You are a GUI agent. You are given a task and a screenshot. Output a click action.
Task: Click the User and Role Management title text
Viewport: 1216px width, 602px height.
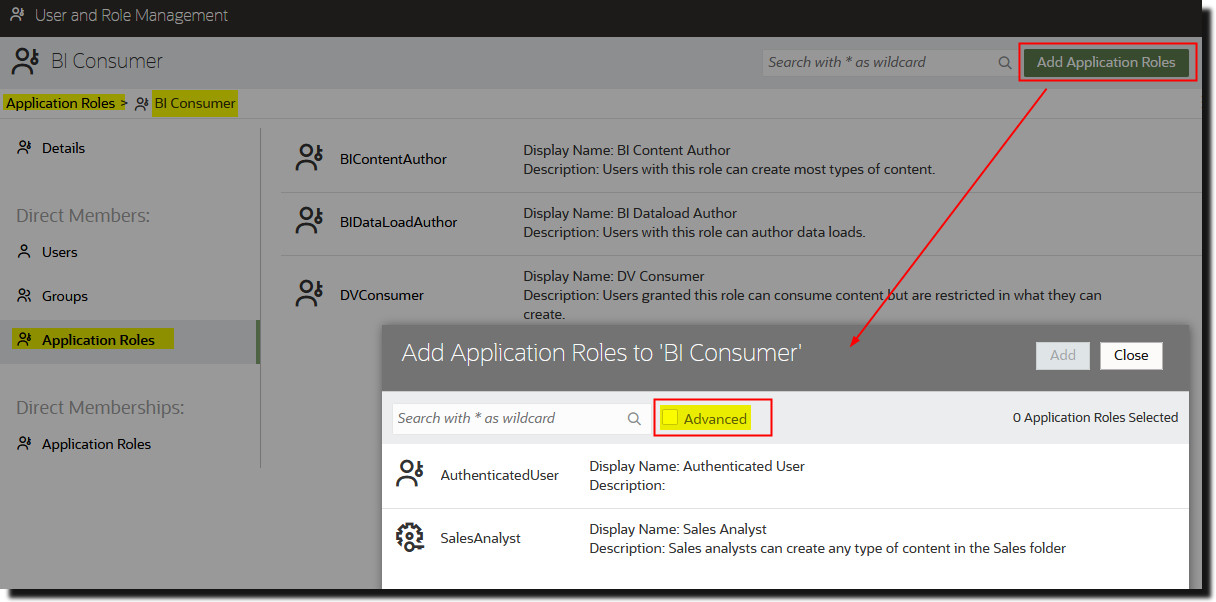pyautogui.click(x=131, y=15)
